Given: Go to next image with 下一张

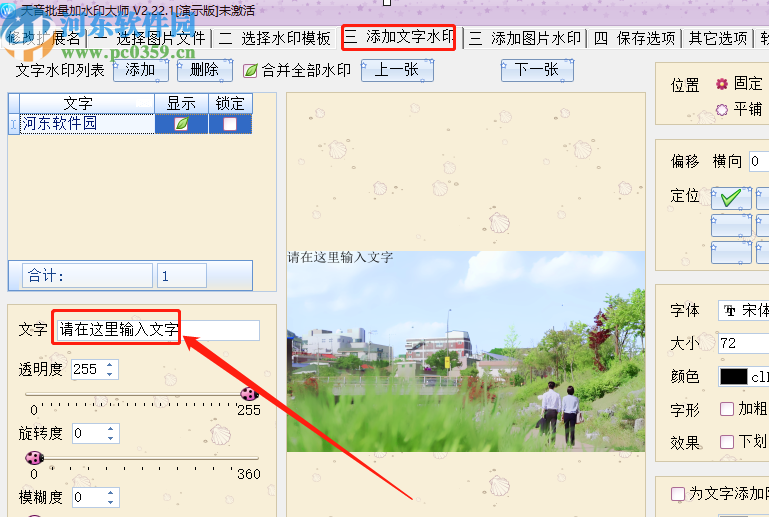Looking at the screenshot, I should (537, 70).
